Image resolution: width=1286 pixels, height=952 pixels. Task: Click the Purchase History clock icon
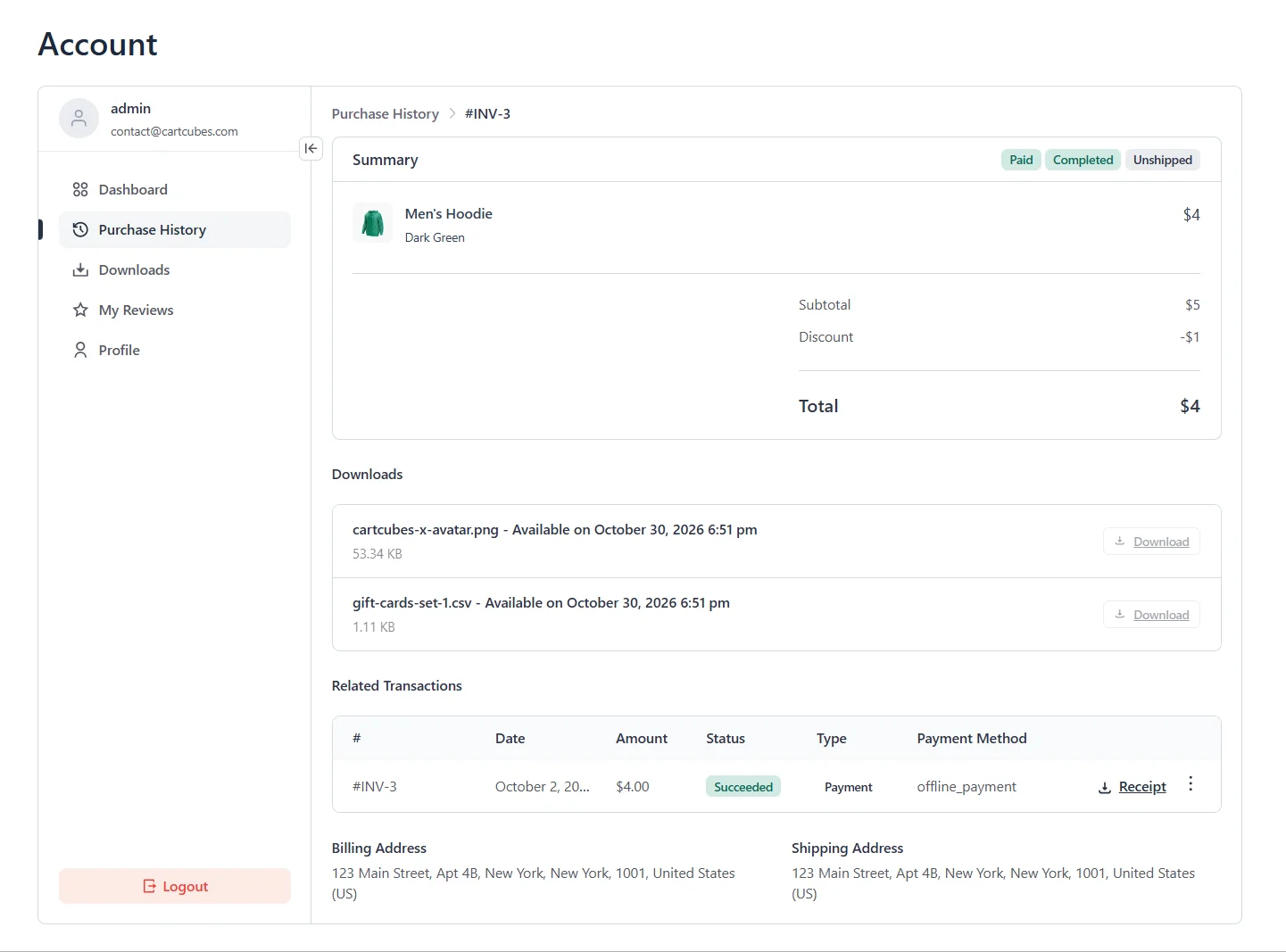pyautogui.click(x=80, y=229)
